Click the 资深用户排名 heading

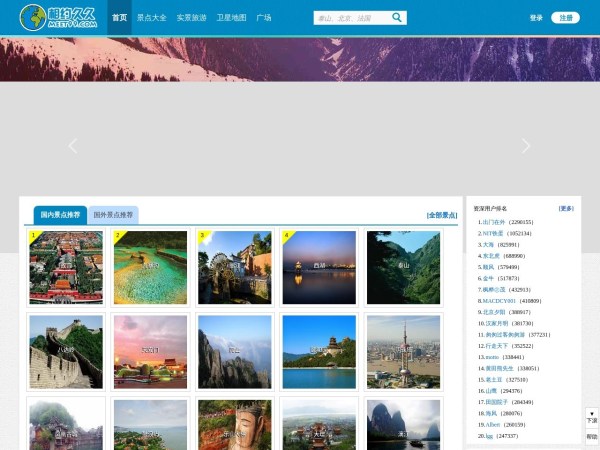(490, 209)
